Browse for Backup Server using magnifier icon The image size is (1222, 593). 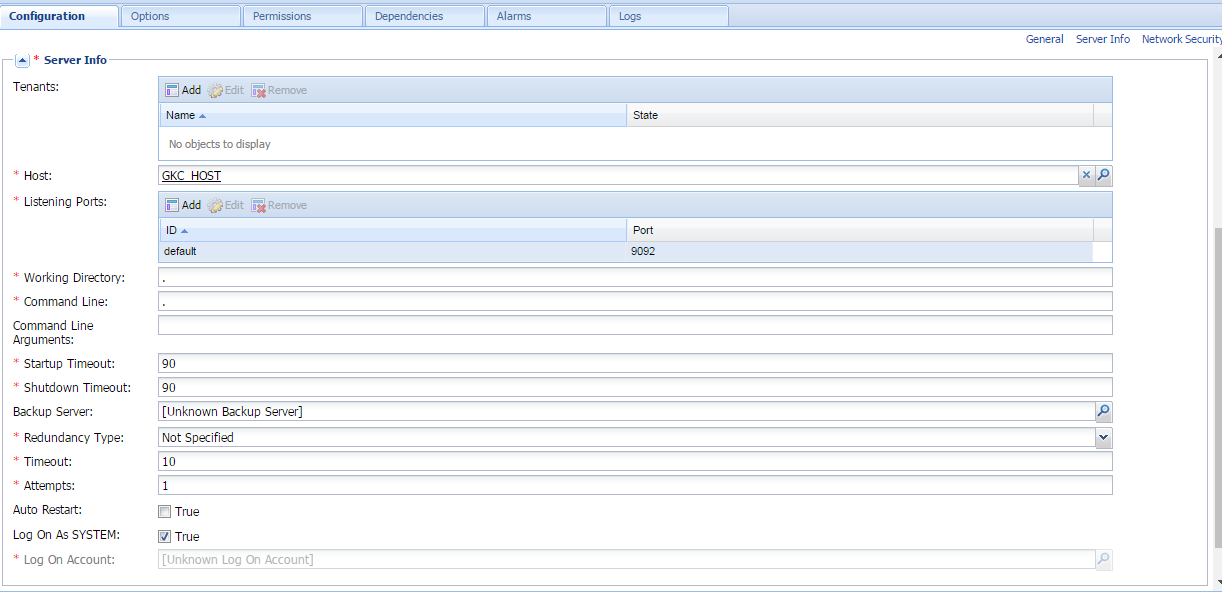coord(1103,411)
